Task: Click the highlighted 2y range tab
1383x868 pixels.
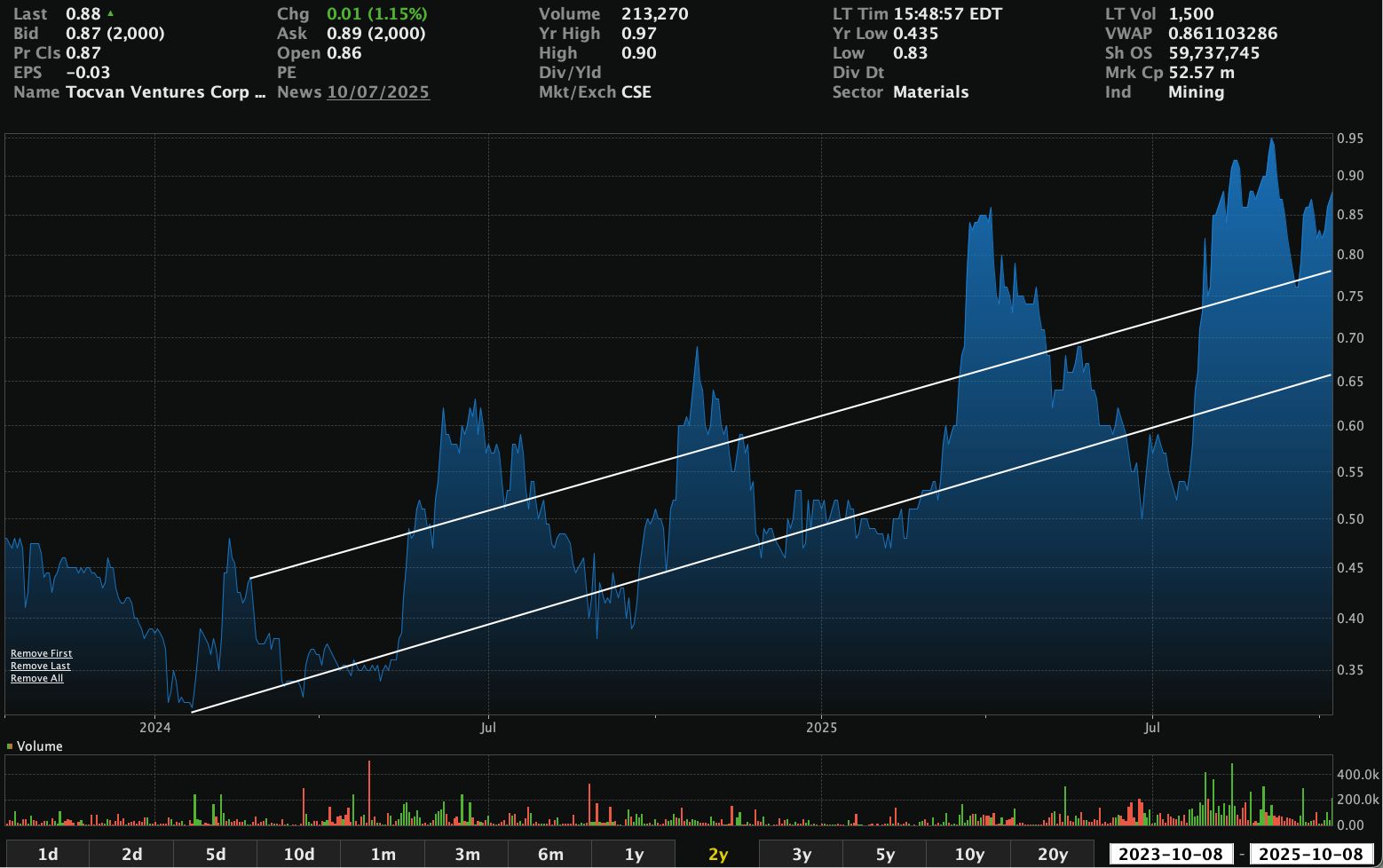Action: pyautogui.click(x=717, y=854)
